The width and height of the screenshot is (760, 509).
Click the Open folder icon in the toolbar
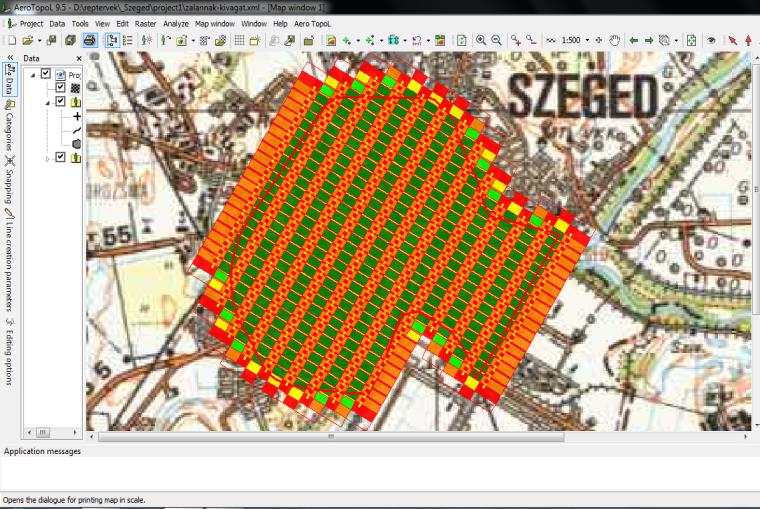28,41
